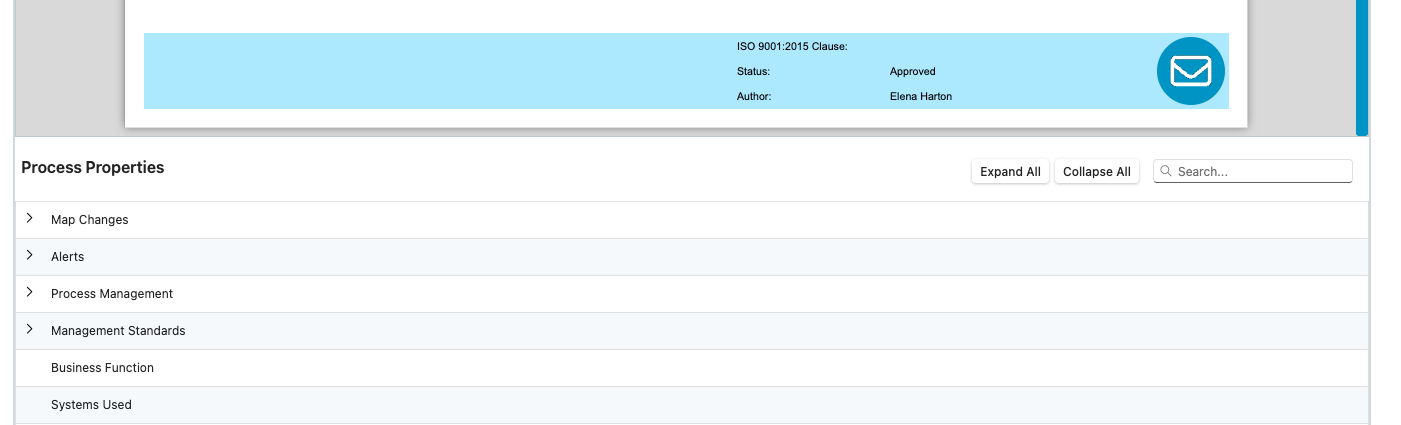
Task: Click the Map Changes row label
Action: pos(90,220)
